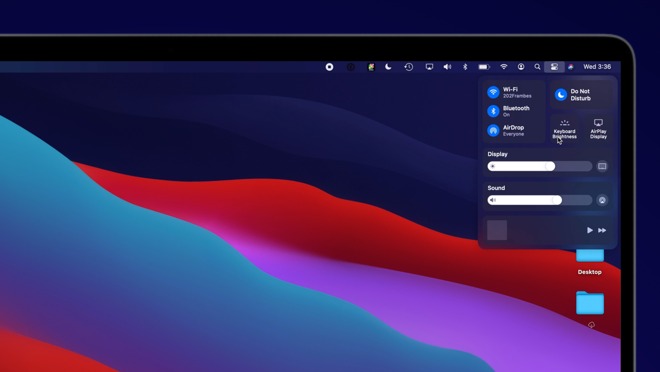Click the play button in Now Playing
660x372 pixels.
pos(590,230)
